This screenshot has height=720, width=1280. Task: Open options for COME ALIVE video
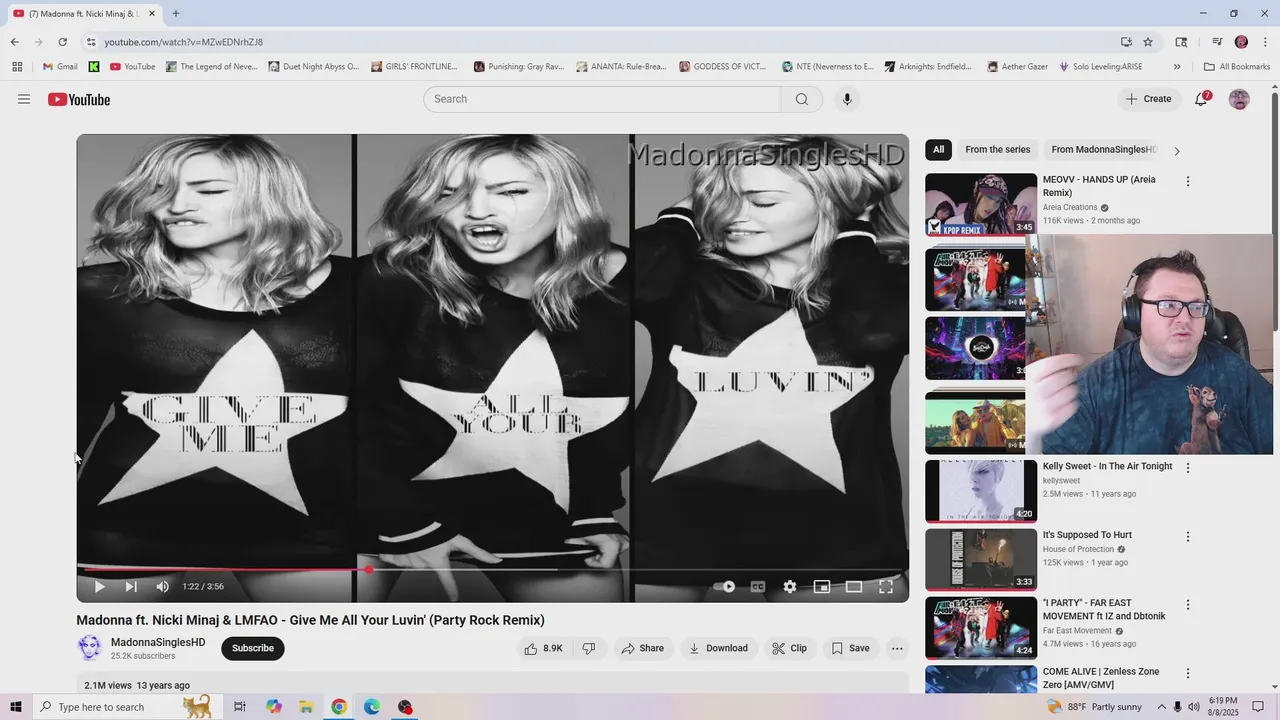(1188, 674)
